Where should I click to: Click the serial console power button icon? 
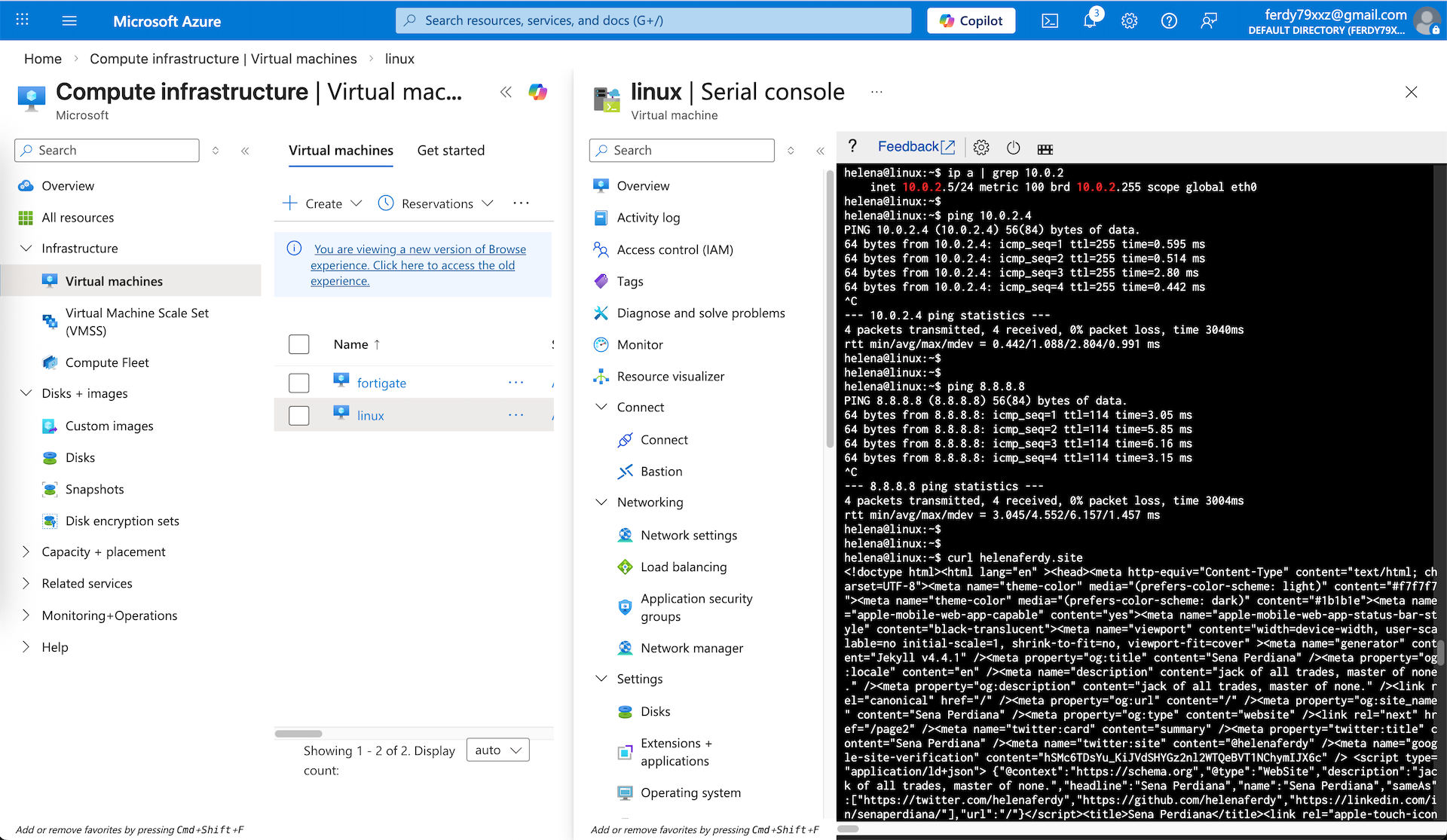1013,148
